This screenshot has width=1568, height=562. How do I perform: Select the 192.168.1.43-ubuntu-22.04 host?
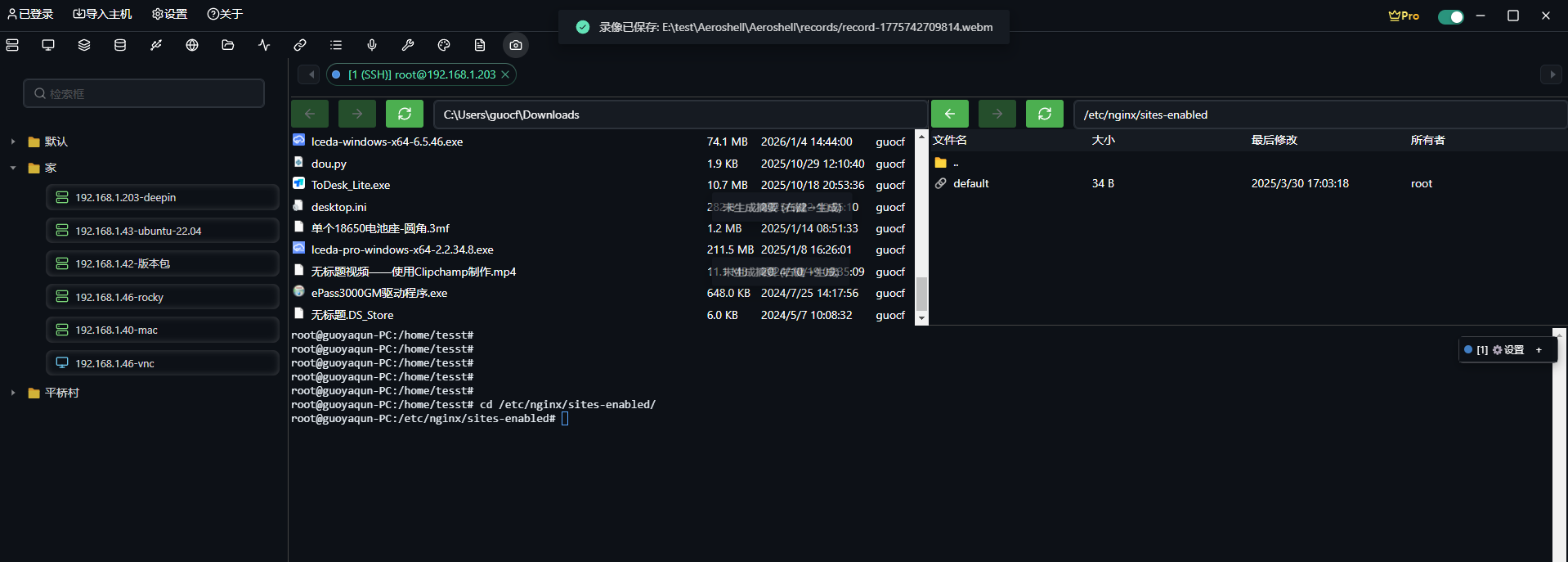[138, 231]
